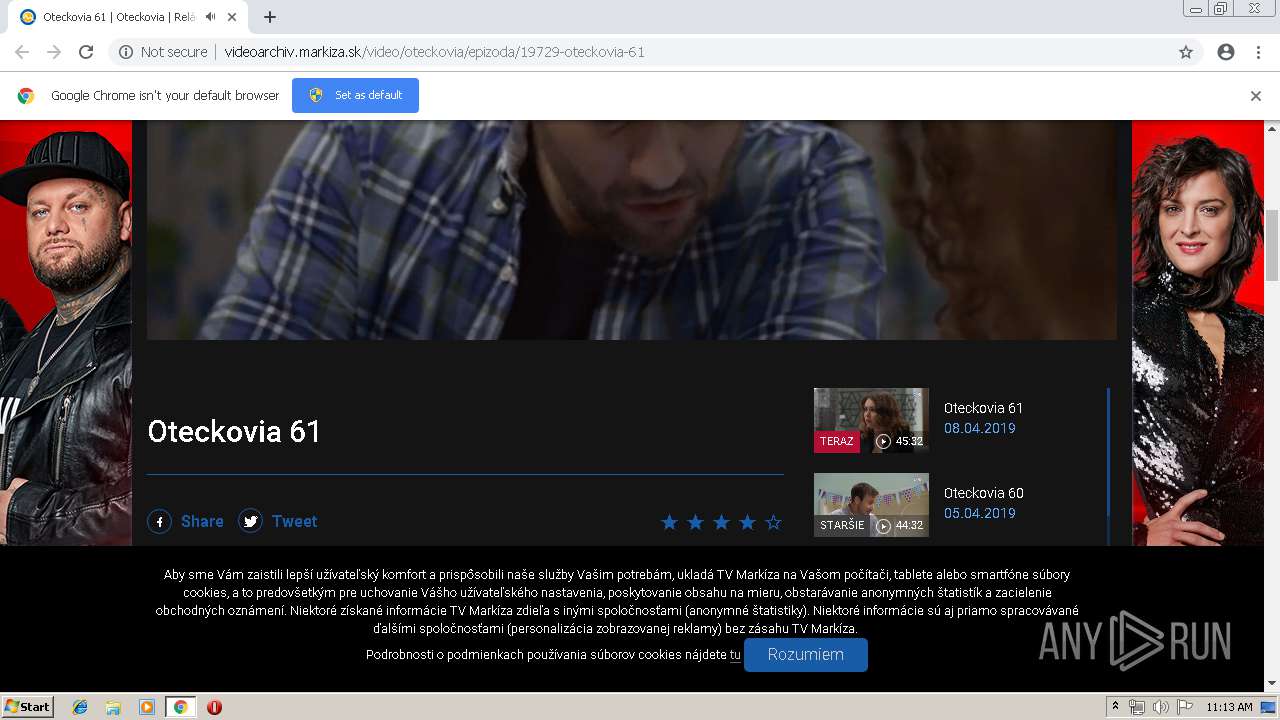Screen dimensions: 1280x720
Task: Click the Tweet text link
Action: coord(294,521)
